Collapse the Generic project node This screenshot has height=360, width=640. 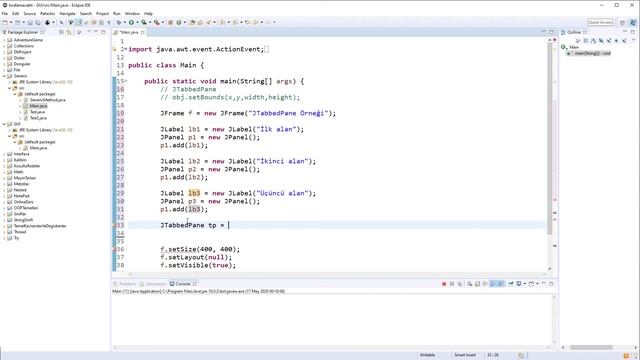(x=4, y=76)
